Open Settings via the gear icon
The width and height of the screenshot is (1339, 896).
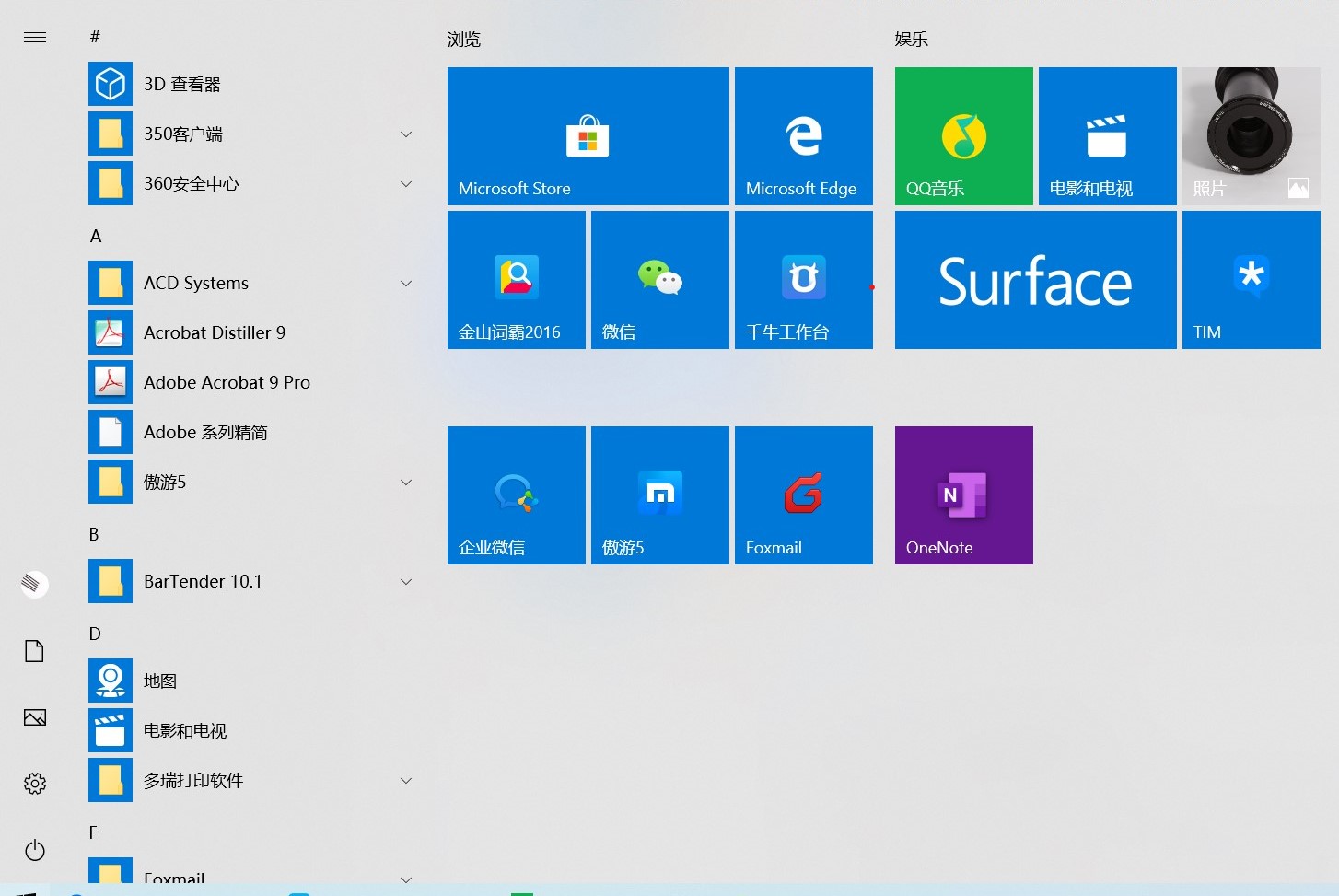pos(34,783)
